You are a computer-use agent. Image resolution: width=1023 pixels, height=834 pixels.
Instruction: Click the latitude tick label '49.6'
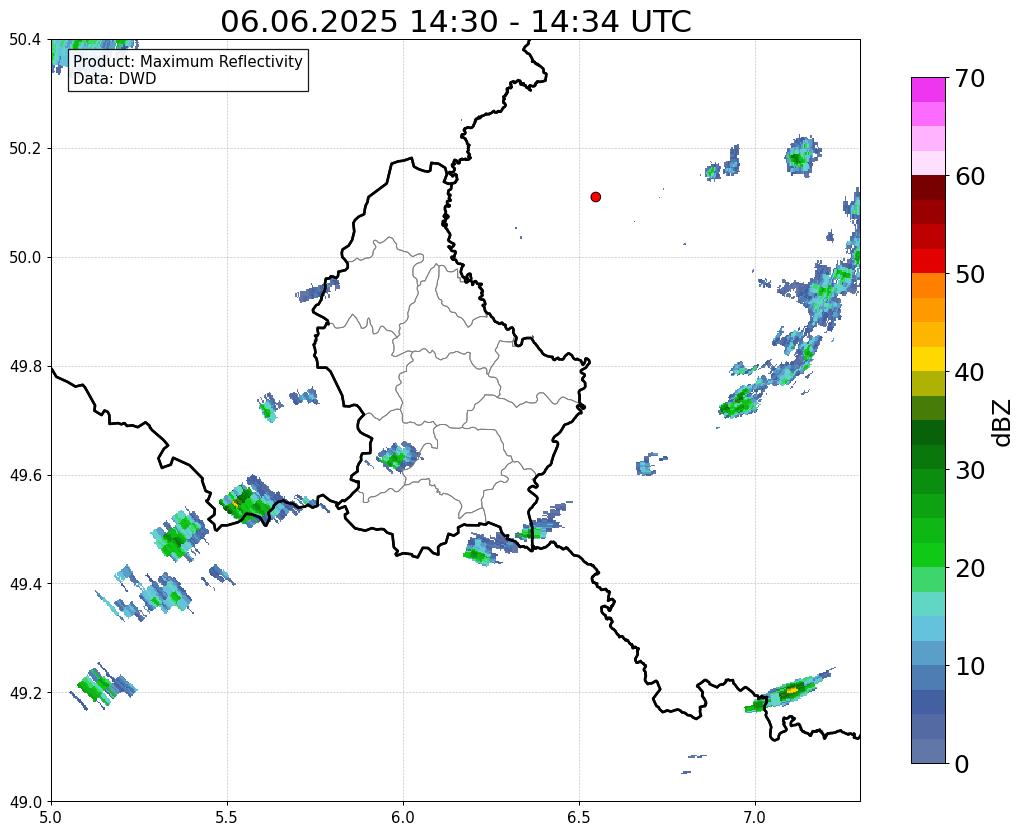[25, 475]
